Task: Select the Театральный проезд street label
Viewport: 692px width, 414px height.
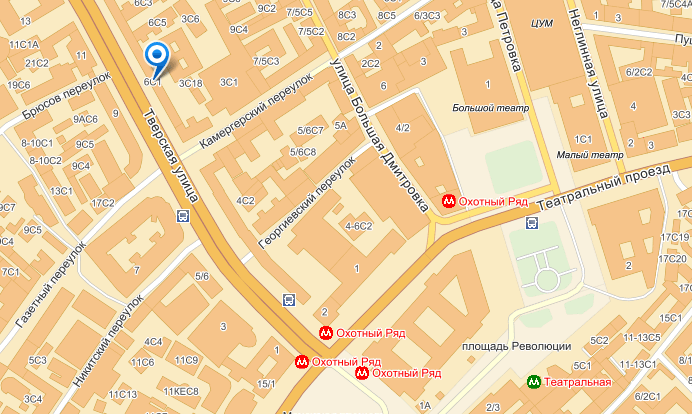Action: pyautogui.click(x=603, y=187)
